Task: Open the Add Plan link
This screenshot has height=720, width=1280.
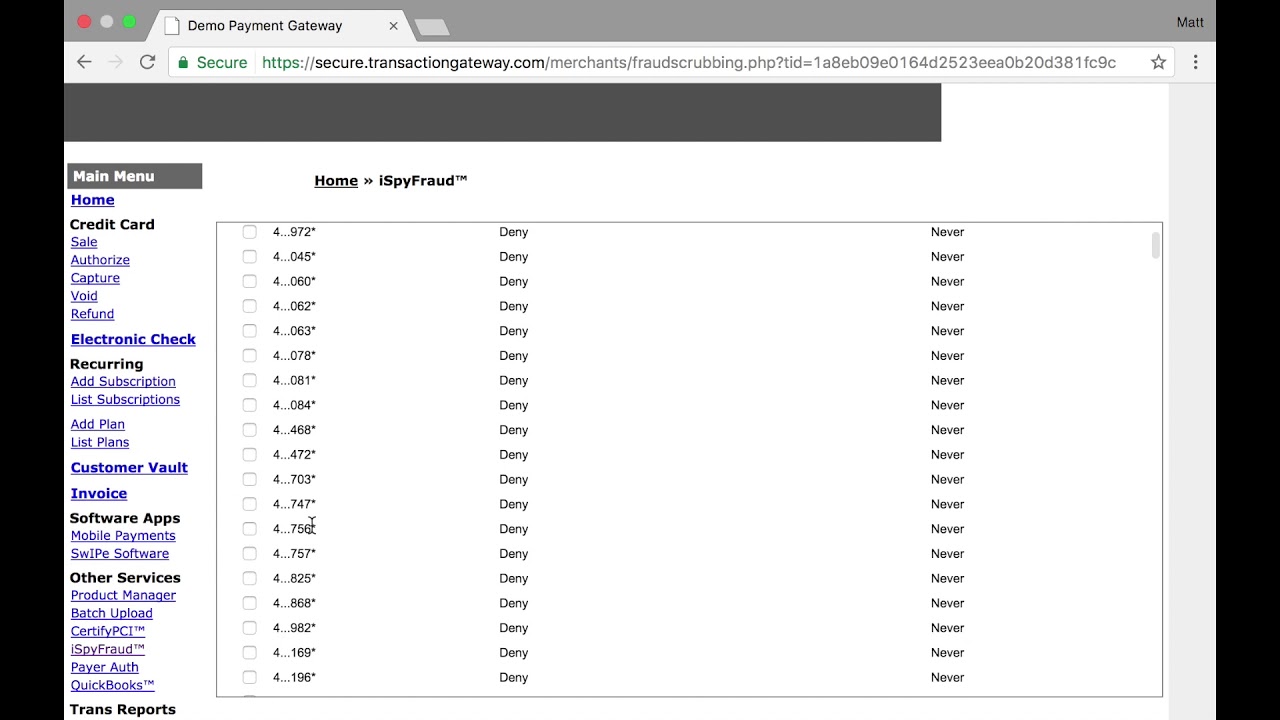Action: (97, 425)
